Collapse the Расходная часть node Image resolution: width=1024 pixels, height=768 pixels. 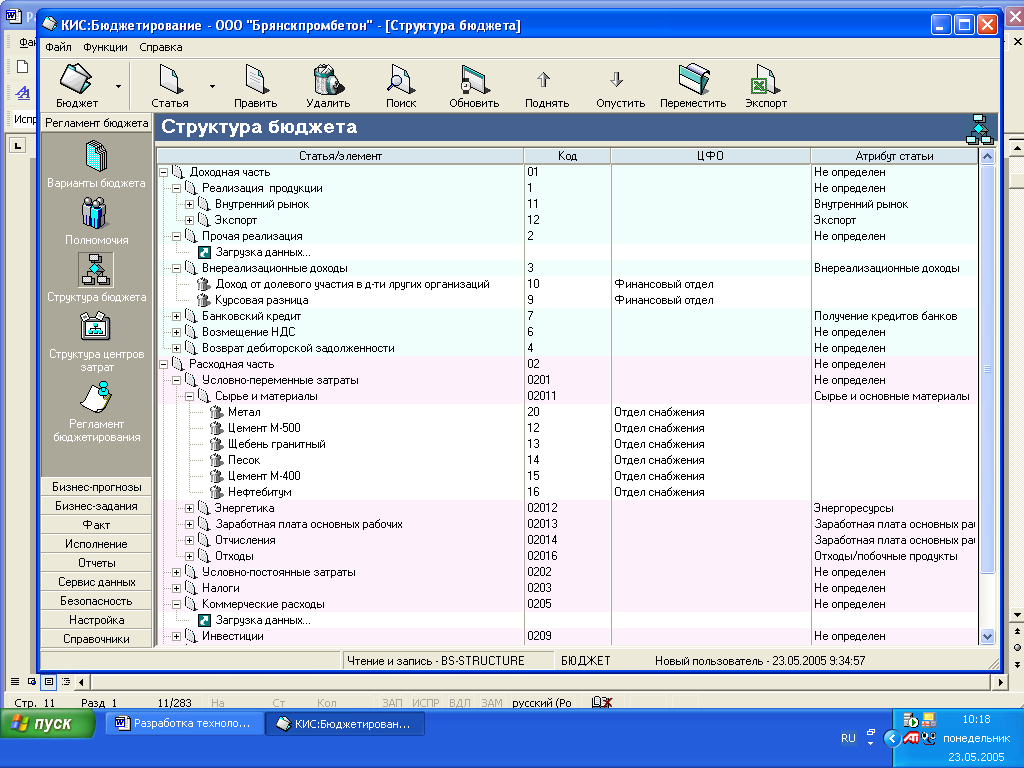[x=163, y=364]
